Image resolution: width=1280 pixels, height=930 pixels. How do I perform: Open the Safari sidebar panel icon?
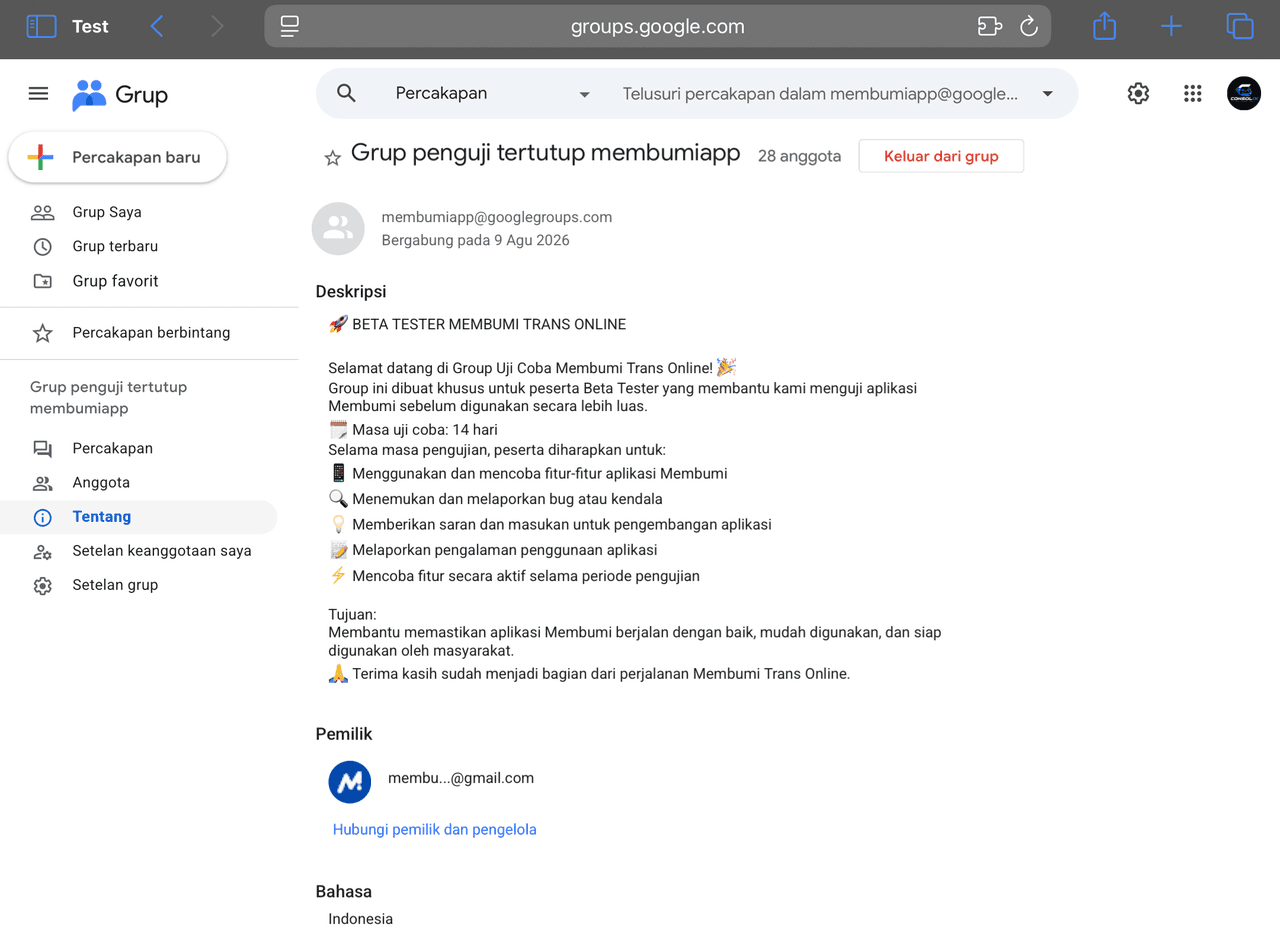click(x=41, y=26)
